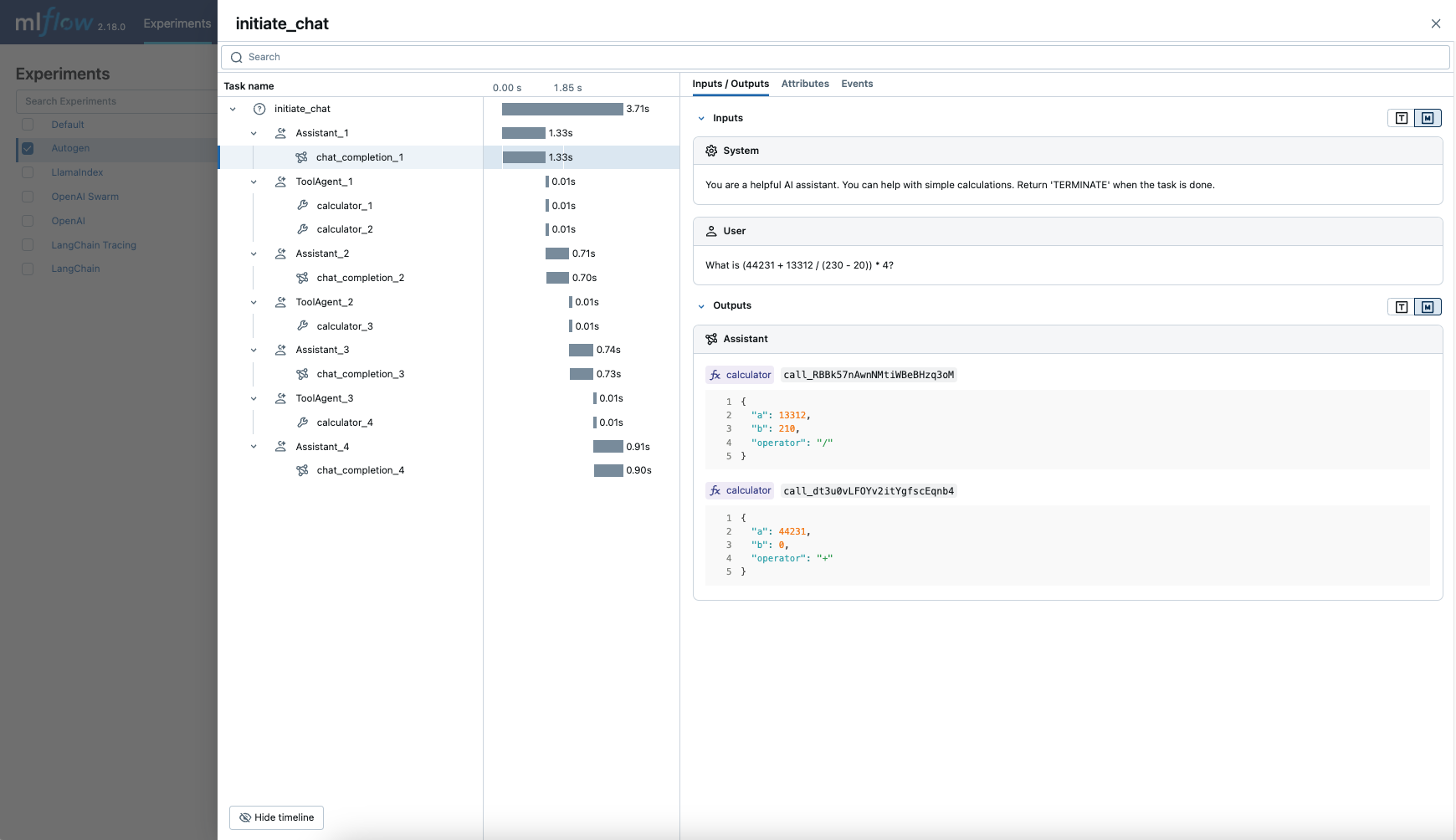Click the Hide timeline button
This screenshot has height=840, width=1456.
276,817
